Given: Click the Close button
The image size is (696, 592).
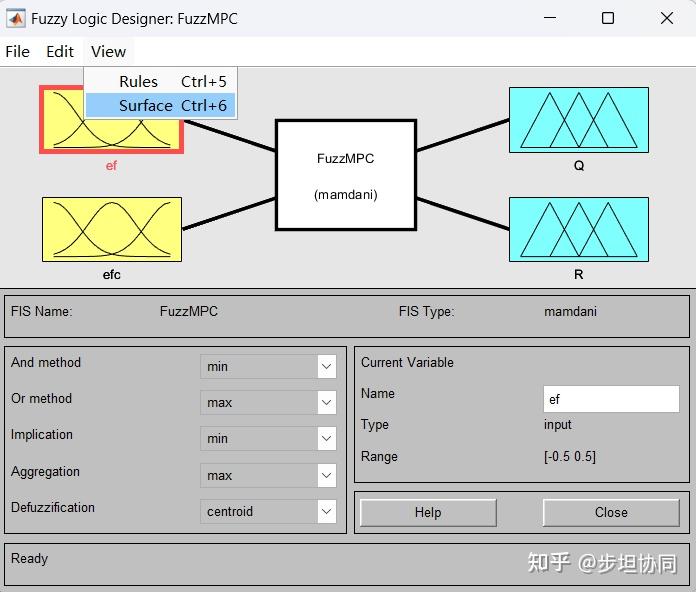Looking at the screenshot, I should (611, 513).
